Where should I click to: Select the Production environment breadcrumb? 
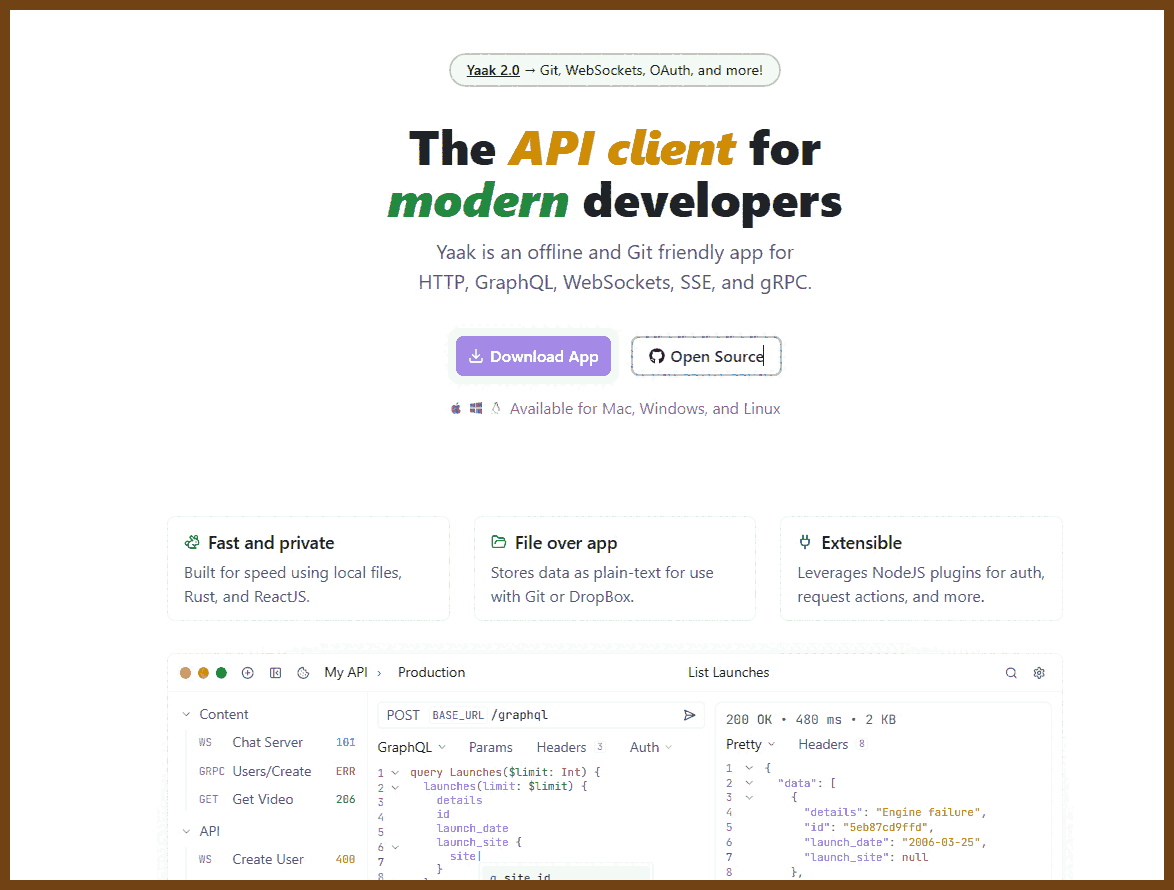coord(431,672)
